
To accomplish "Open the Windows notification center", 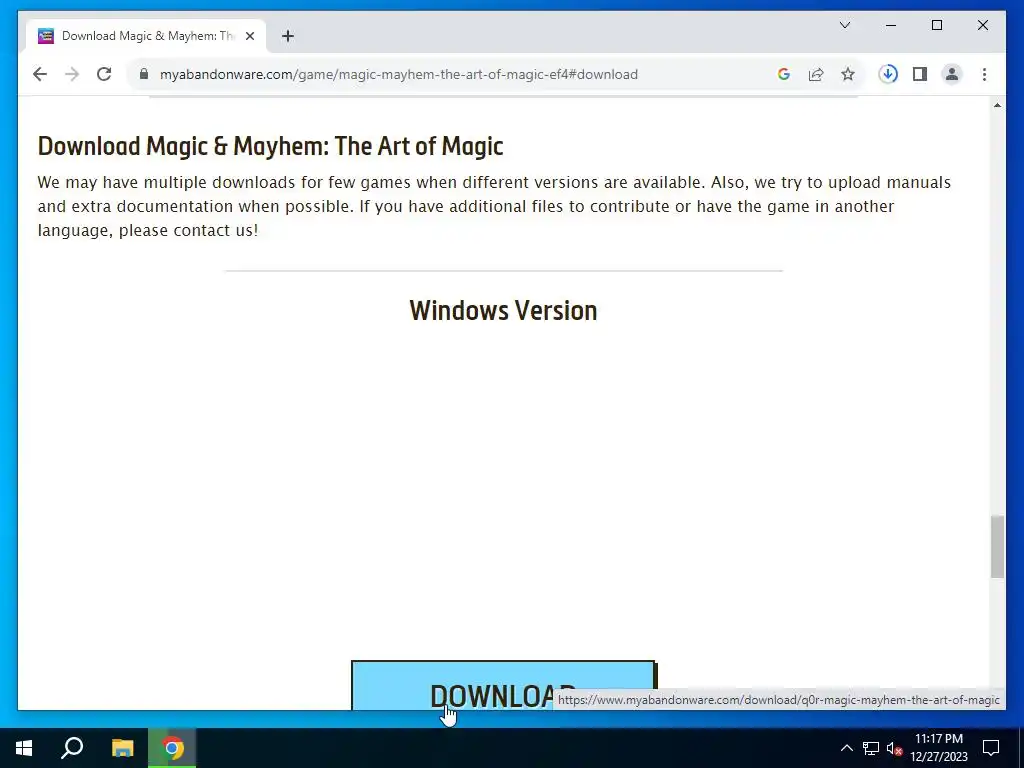I will (x=991, y=748).
